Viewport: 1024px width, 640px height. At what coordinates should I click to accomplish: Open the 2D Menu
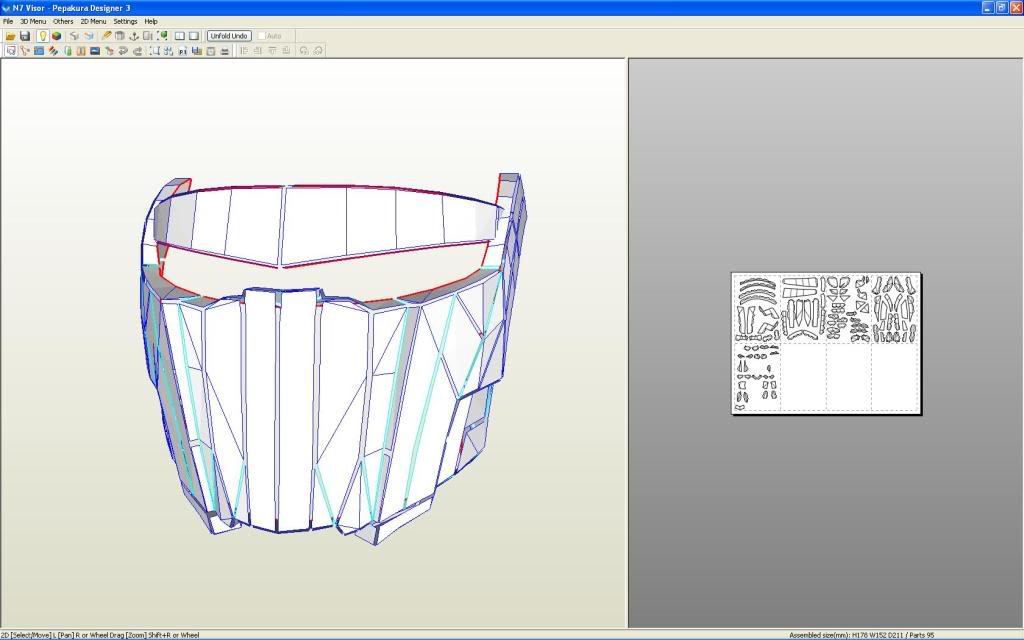[x=93, y=21]
